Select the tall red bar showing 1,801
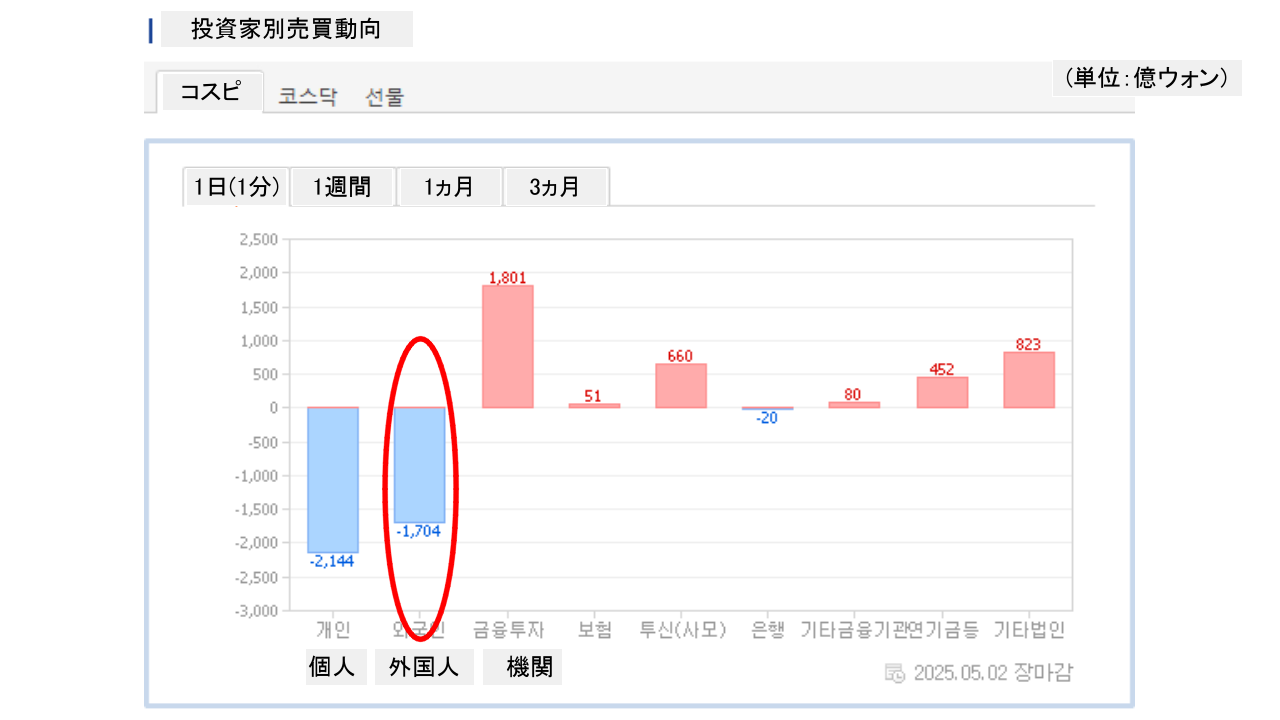This screenshot has width=1280, height=720. click(x=507, y=346)
